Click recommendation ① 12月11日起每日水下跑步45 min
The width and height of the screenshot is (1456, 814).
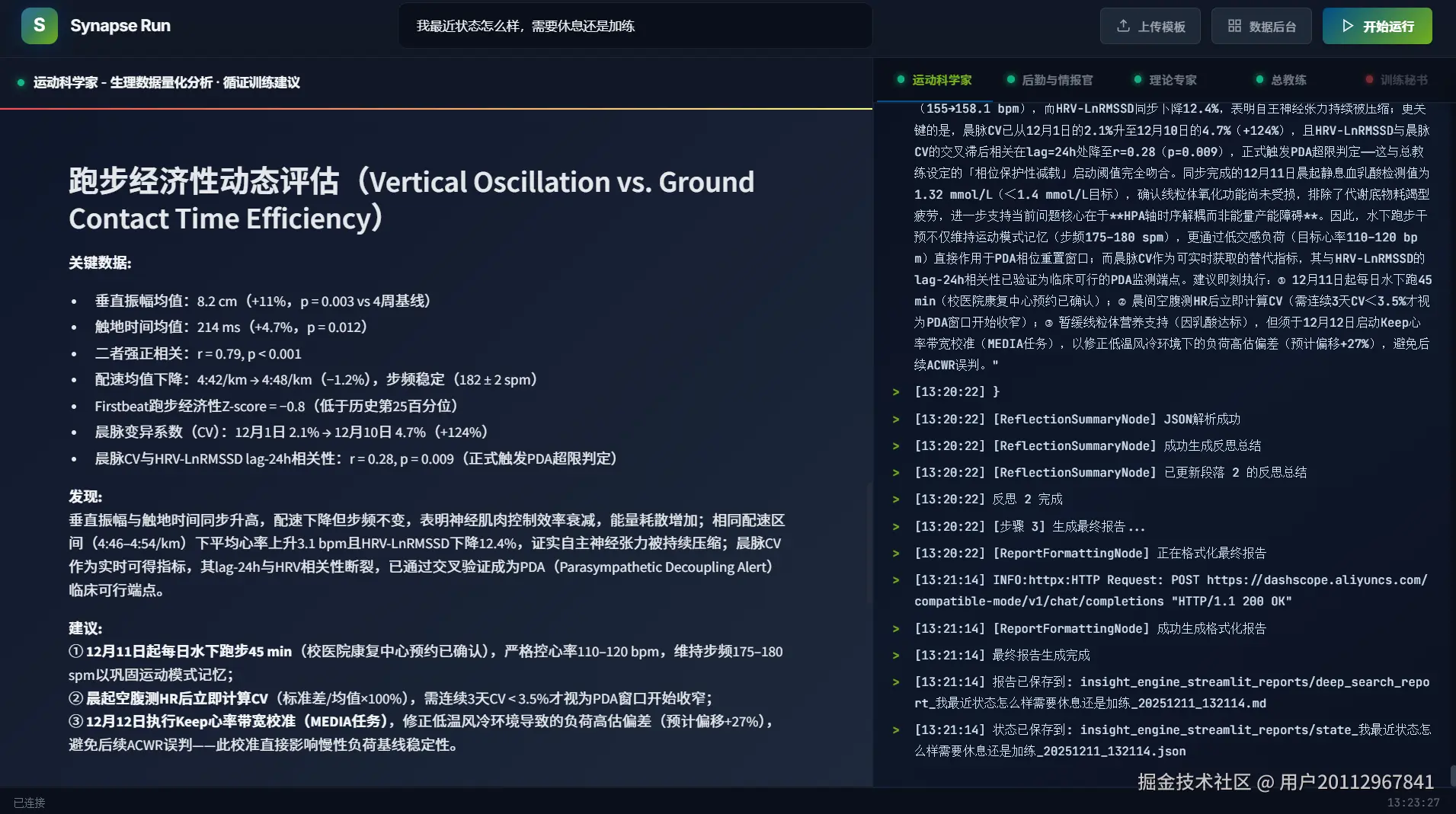click(x=426, y=662)
